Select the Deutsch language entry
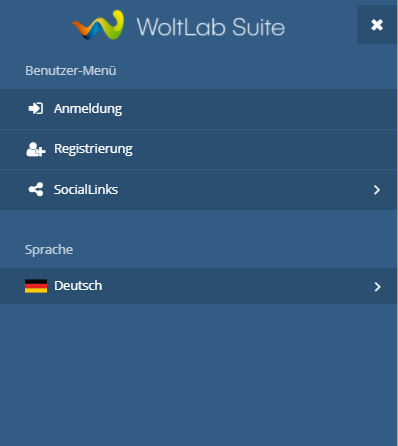Image resolution: width=398 pixels, height=446 pixels. (198, 286)
